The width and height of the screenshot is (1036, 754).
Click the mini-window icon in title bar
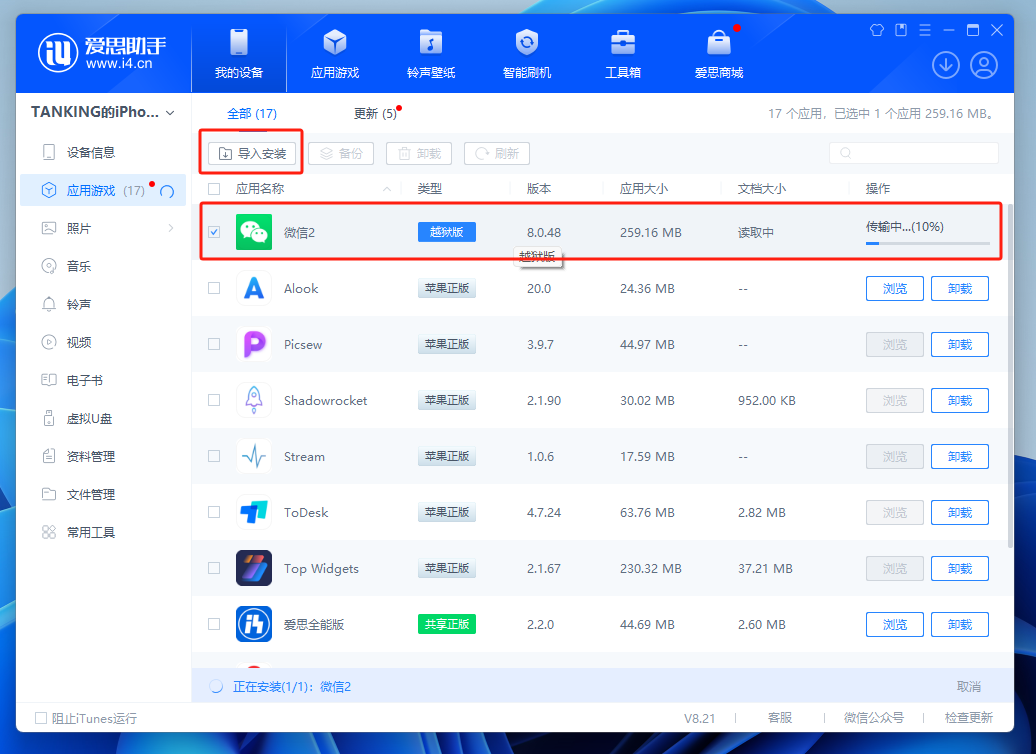pyautogui.click(x=901, y=30)
